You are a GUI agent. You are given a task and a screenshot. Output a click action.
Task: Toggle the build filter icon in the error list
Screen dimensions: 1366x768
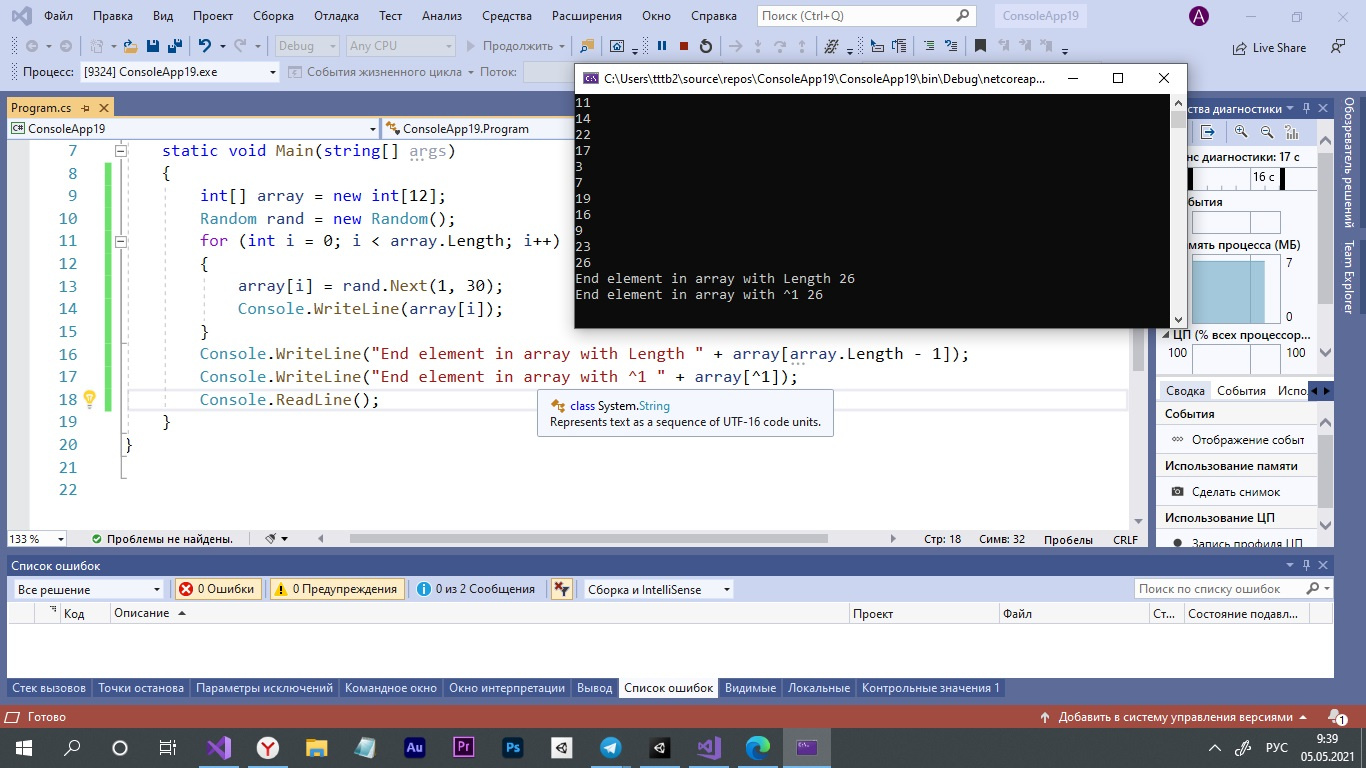(562, 589)
